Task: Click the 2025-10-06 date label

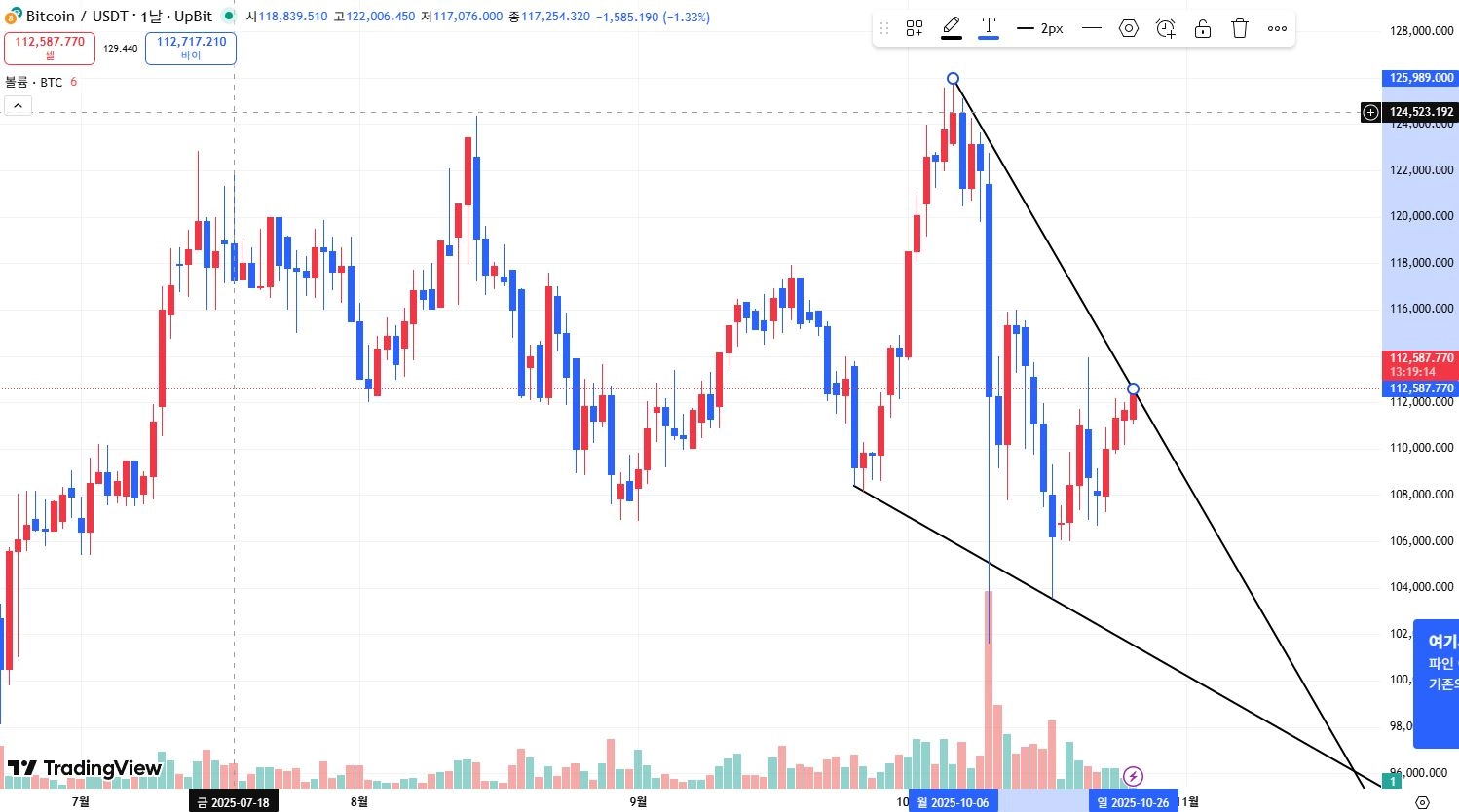Action: click(x=953, y=802)
